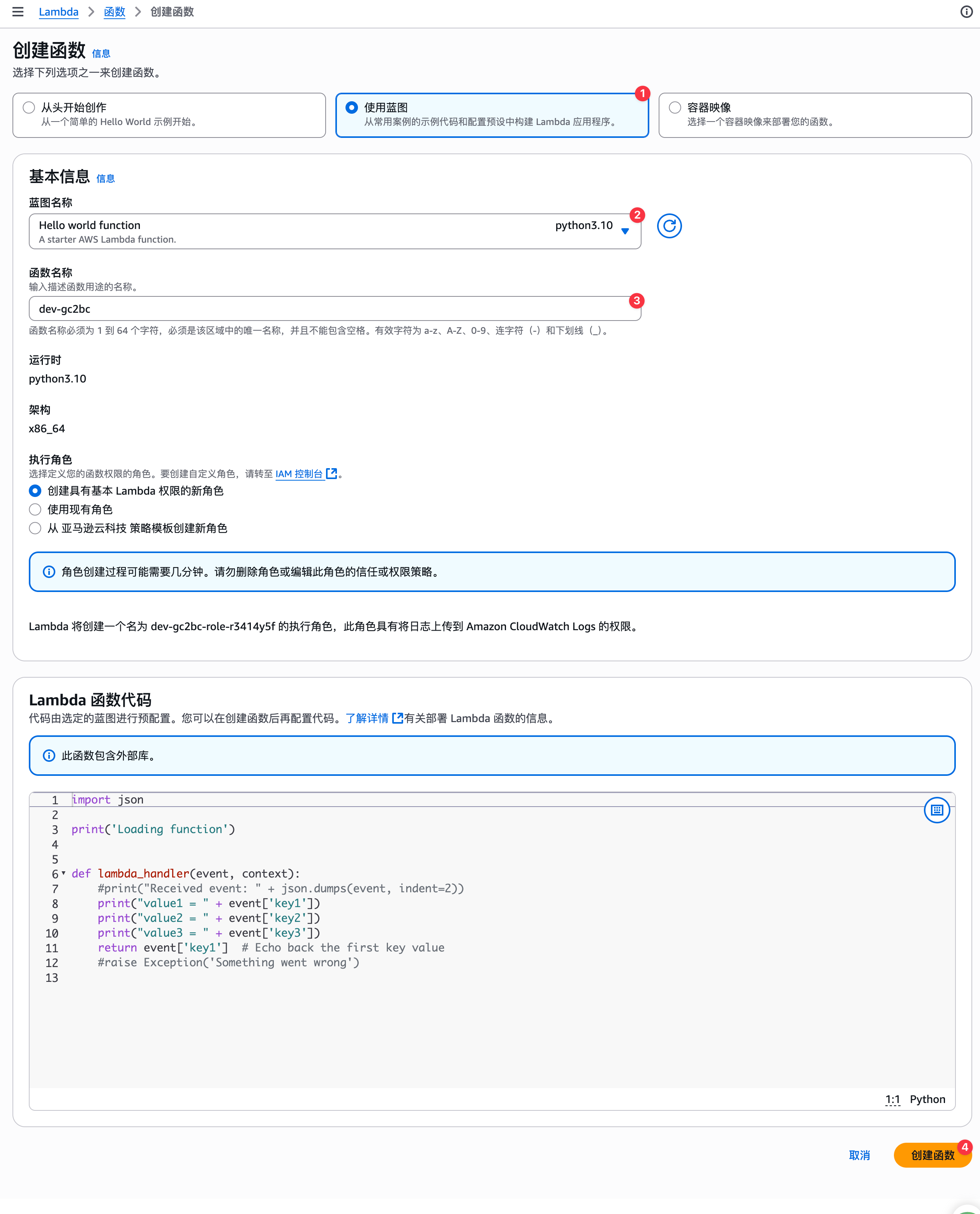The width and height of the screenshot is (980, 1214).
Task: Go to the 函数 breadcrumb link
Action: click(114, 12)
